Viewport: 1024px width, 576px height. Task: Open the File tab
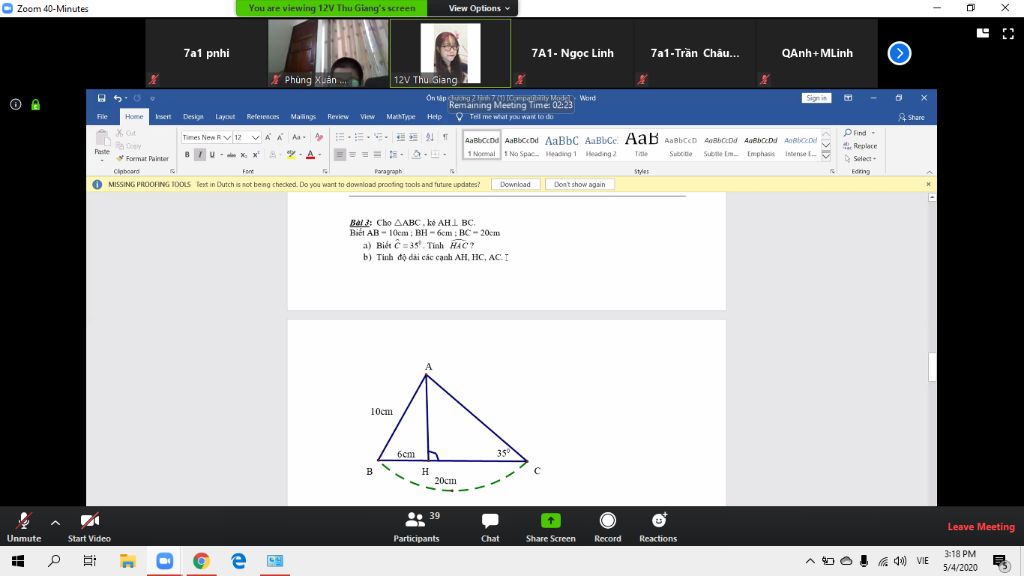click(x=103, y=117)
